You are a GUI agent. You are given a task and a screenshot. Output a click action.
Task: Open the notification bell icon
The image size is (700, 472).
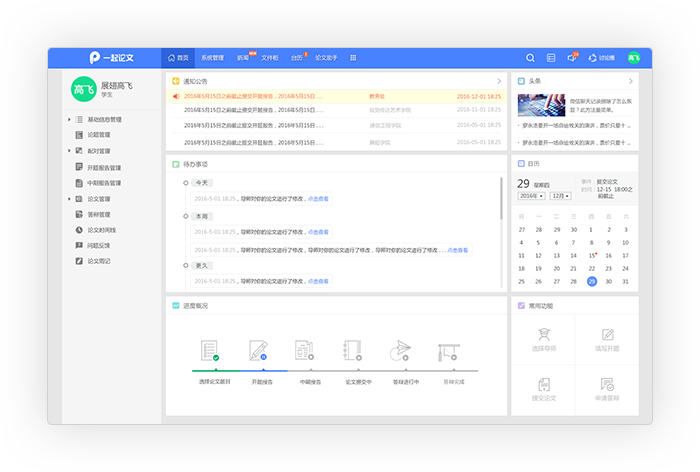pos(571,58)
